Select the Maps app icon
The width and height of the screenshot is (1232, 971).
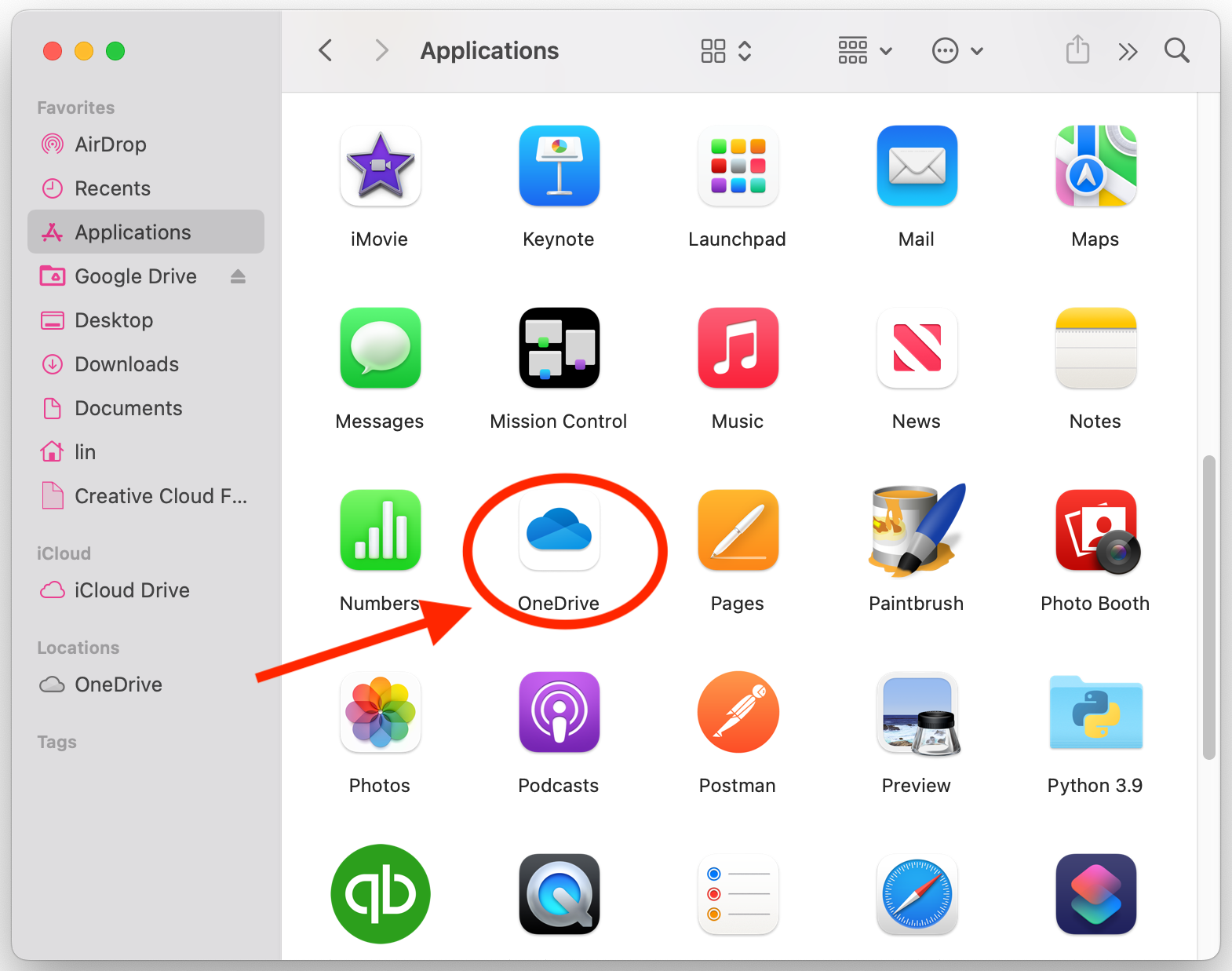1096,166
